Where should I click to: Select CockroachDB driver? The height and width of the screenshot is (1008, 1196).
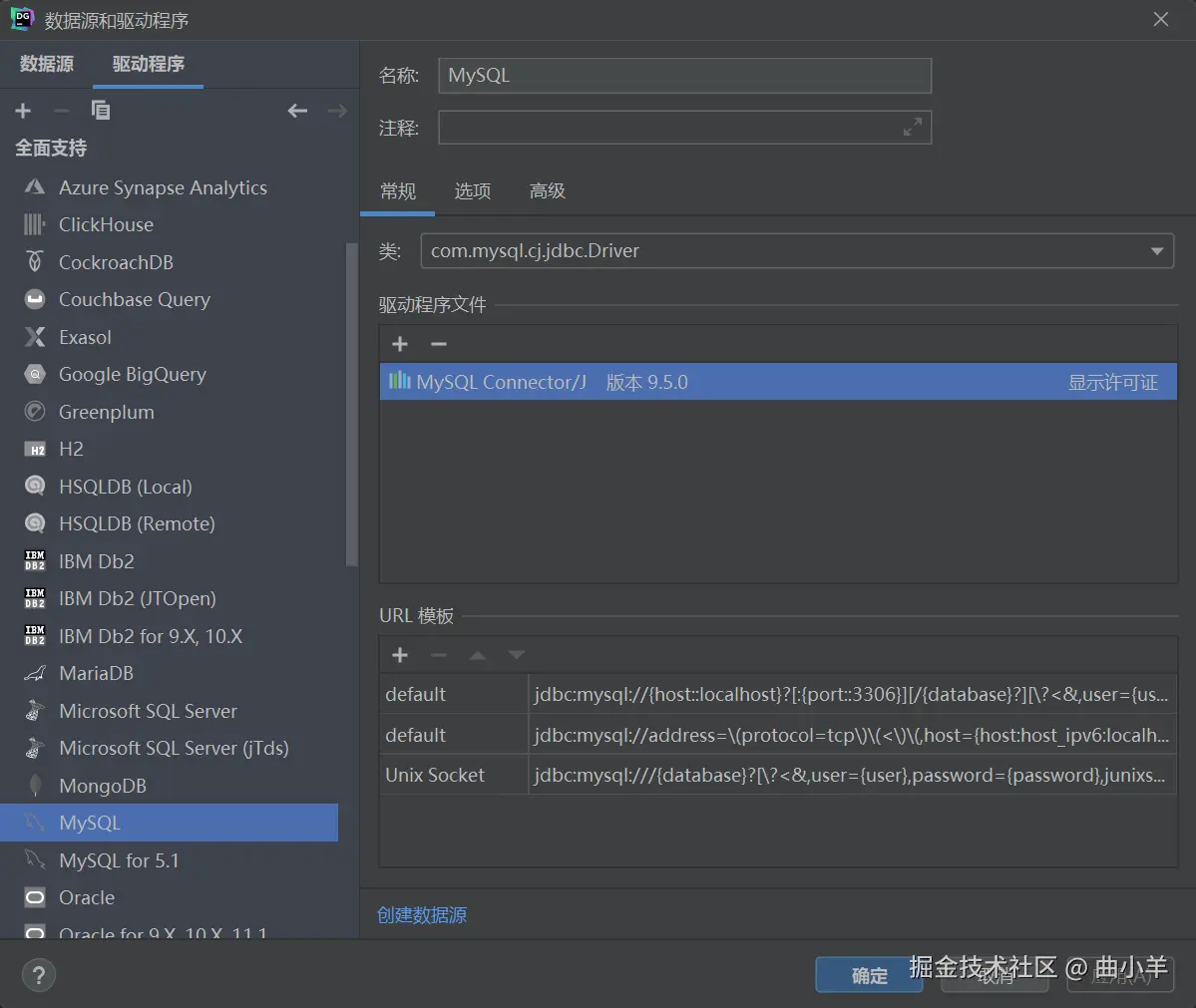click(170, 262)
